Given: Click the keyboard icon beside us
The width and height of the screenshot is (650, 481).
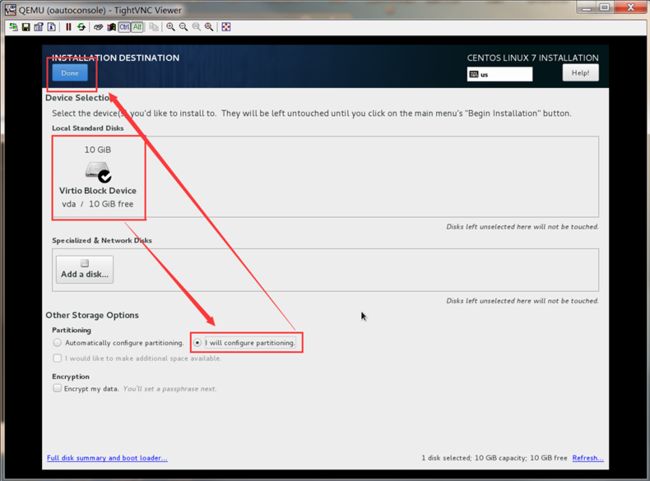Looking at the screenshot, I should tap(473, 74).
